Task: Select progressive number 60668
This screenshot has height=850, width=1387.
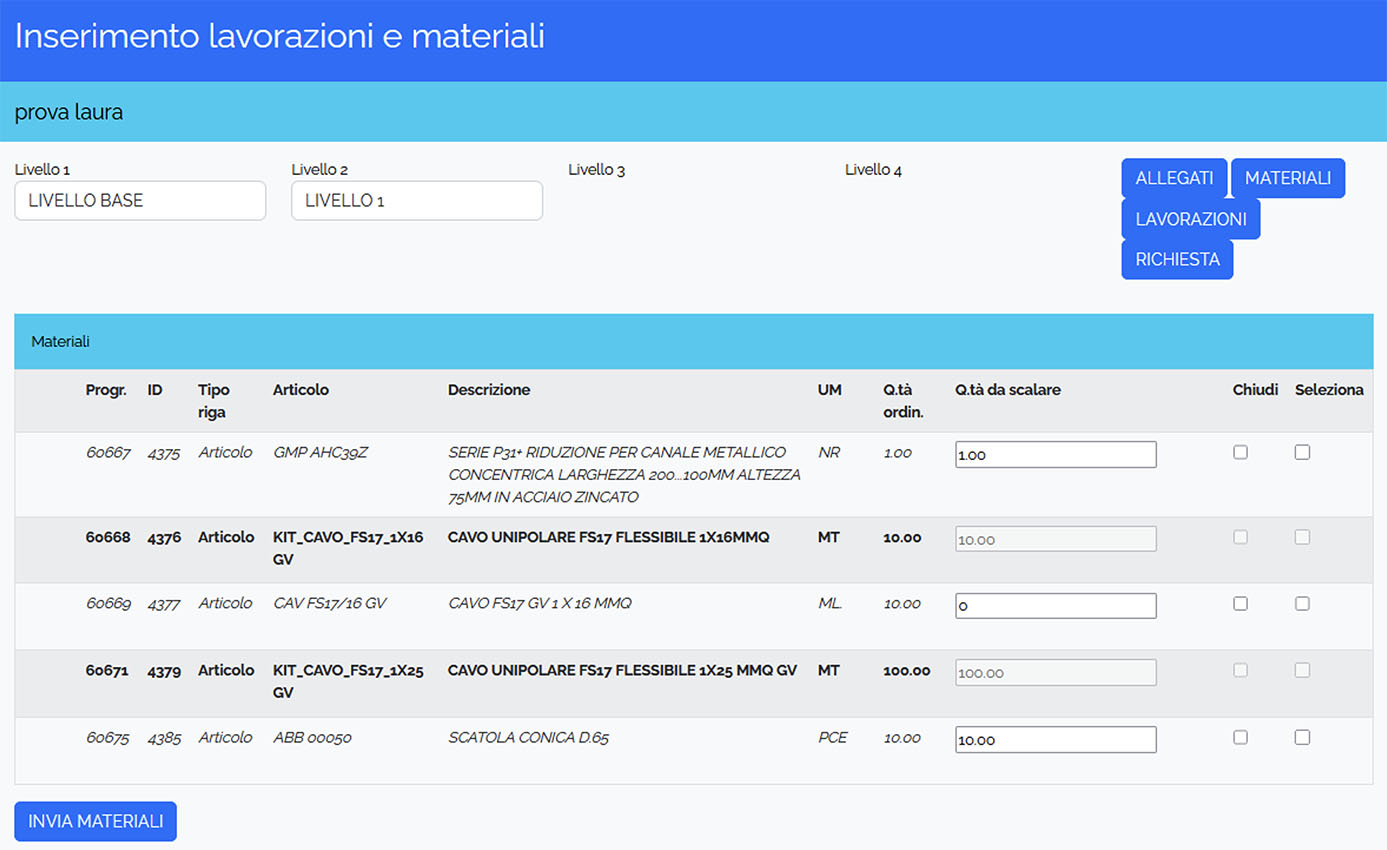Action: pos(108,537)
